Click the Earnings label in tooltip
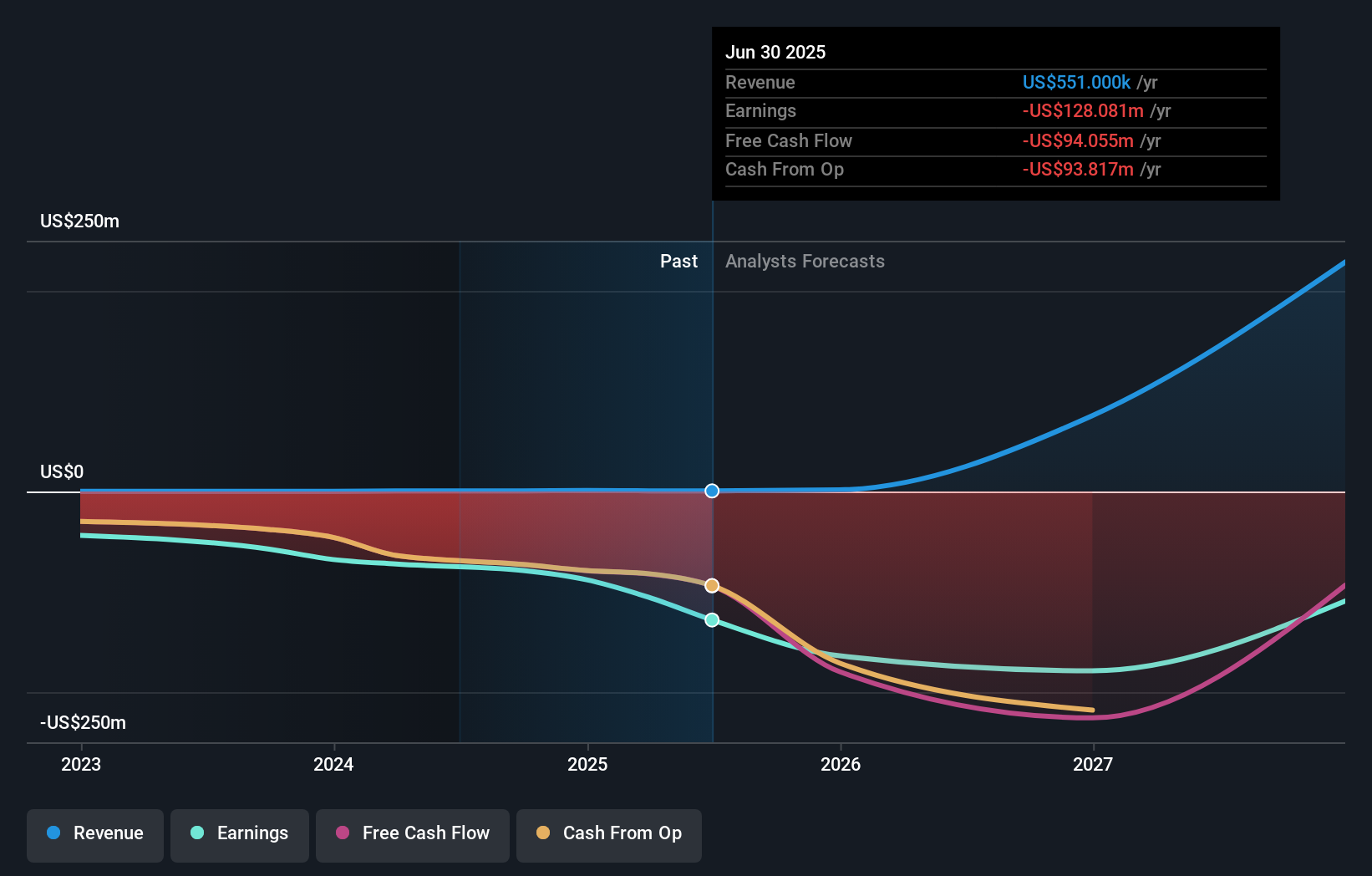1372x876 pixels. [760, 111]
